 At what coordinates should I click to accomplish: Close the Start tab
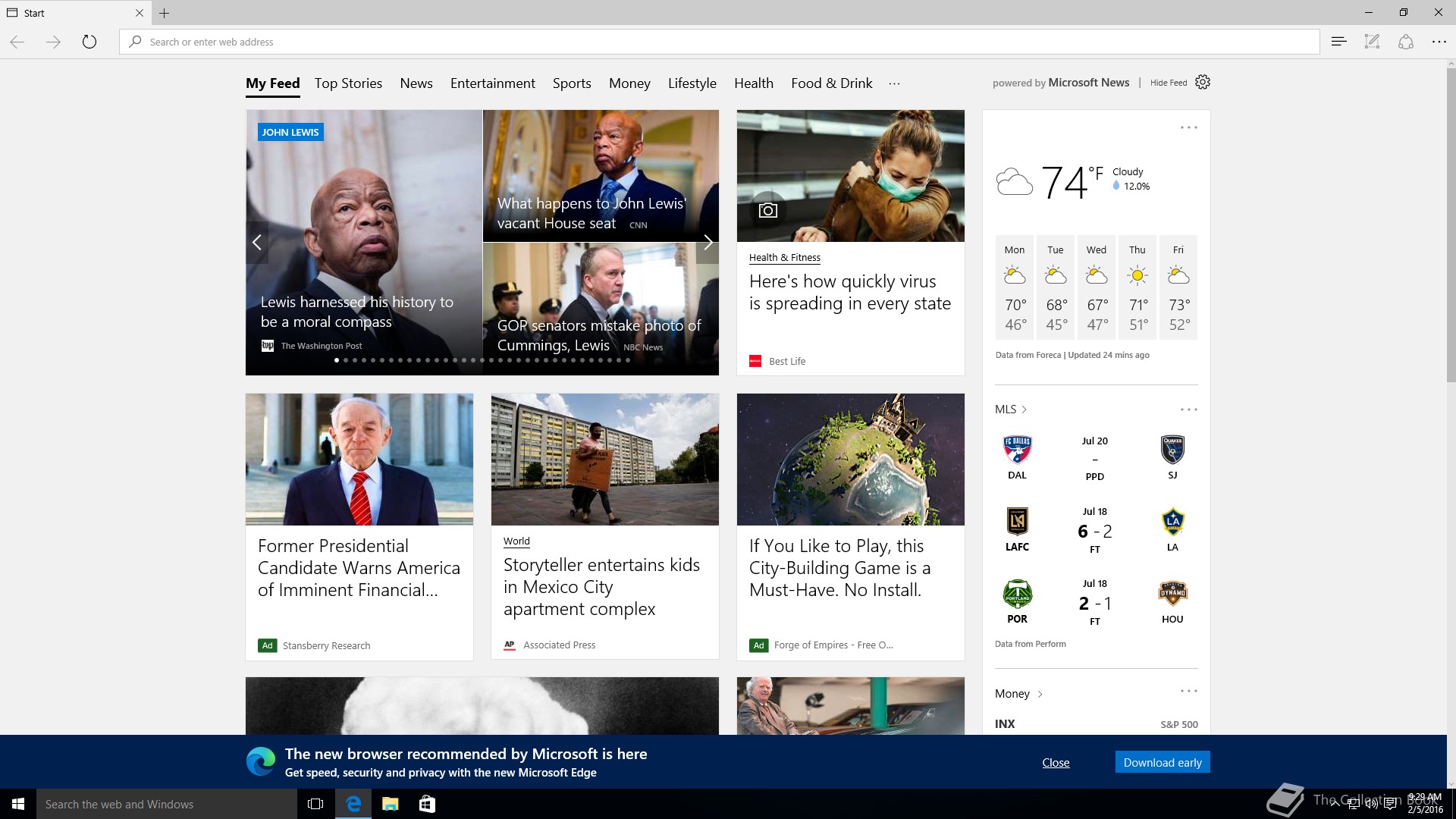(140, 13)
